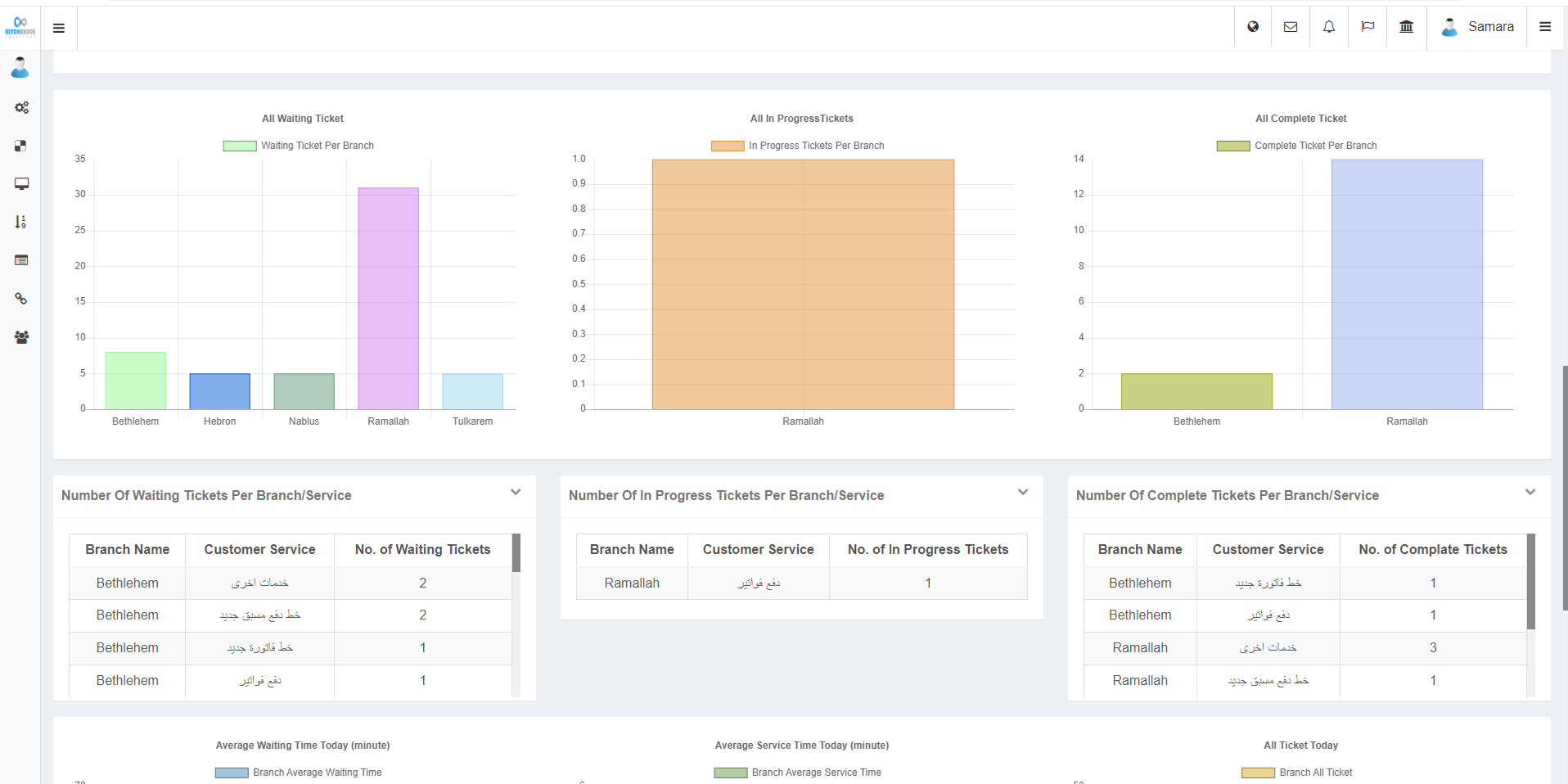Click Average Waiting Time Today chart title
Viewport: 1568px width, 784px height.
click(303, 746)
